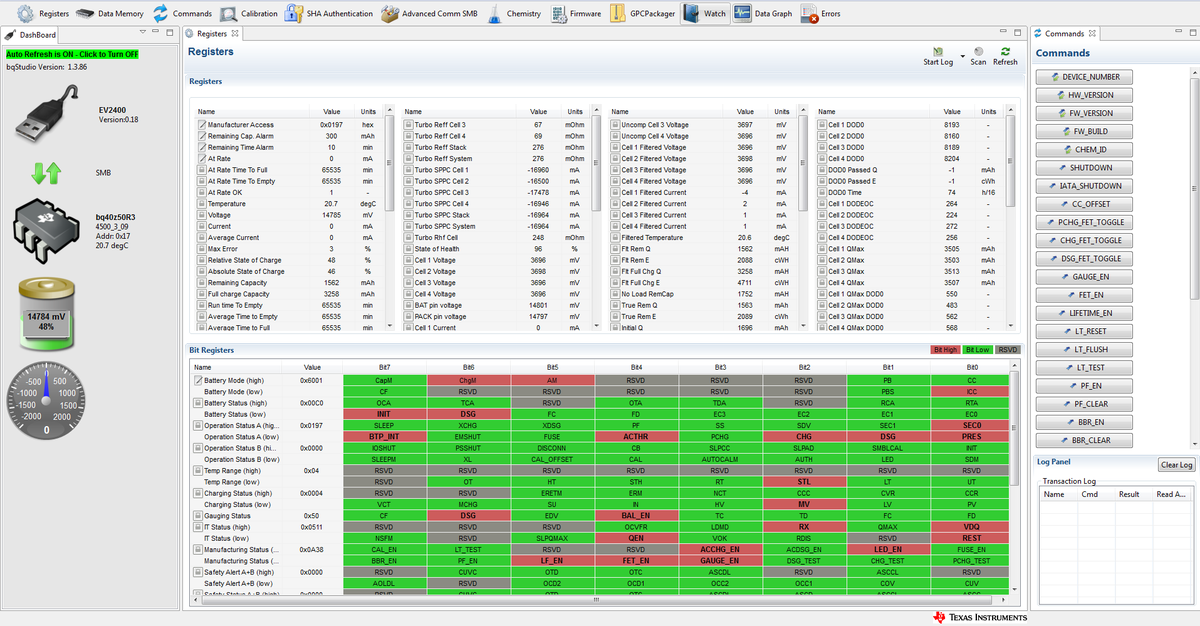Click the Clear Log button
The height and width of the screenshot is (626, 1200).
(1177, 465)
